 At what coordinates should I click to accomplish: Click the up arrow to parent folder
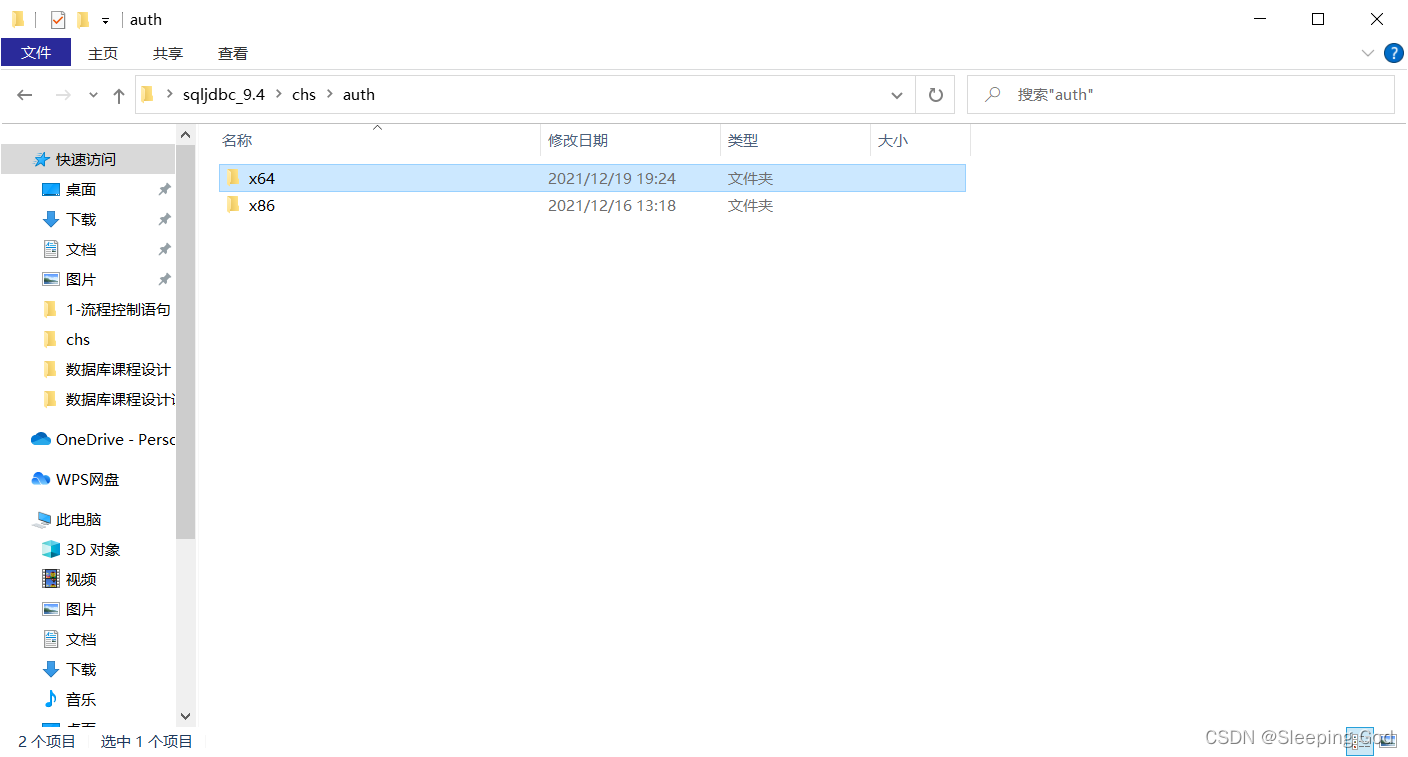118,94
